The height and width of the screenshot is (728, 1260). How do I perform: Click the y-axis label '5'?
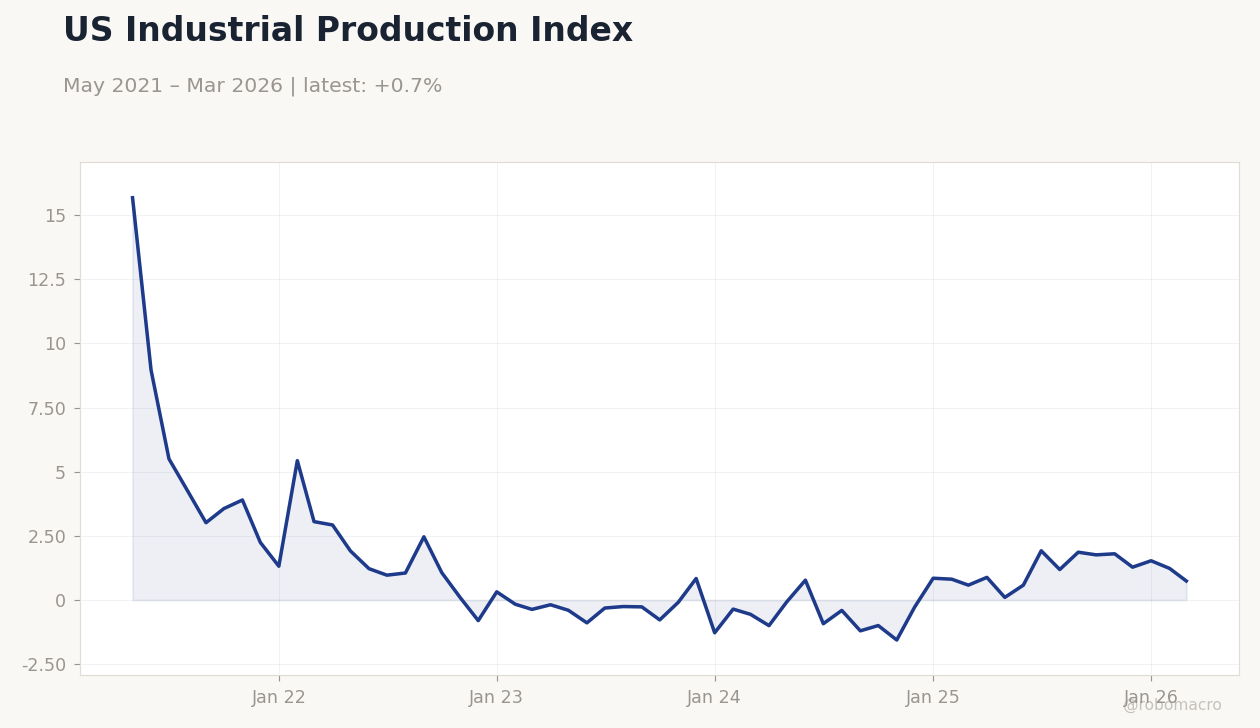(x=60, y=472)
